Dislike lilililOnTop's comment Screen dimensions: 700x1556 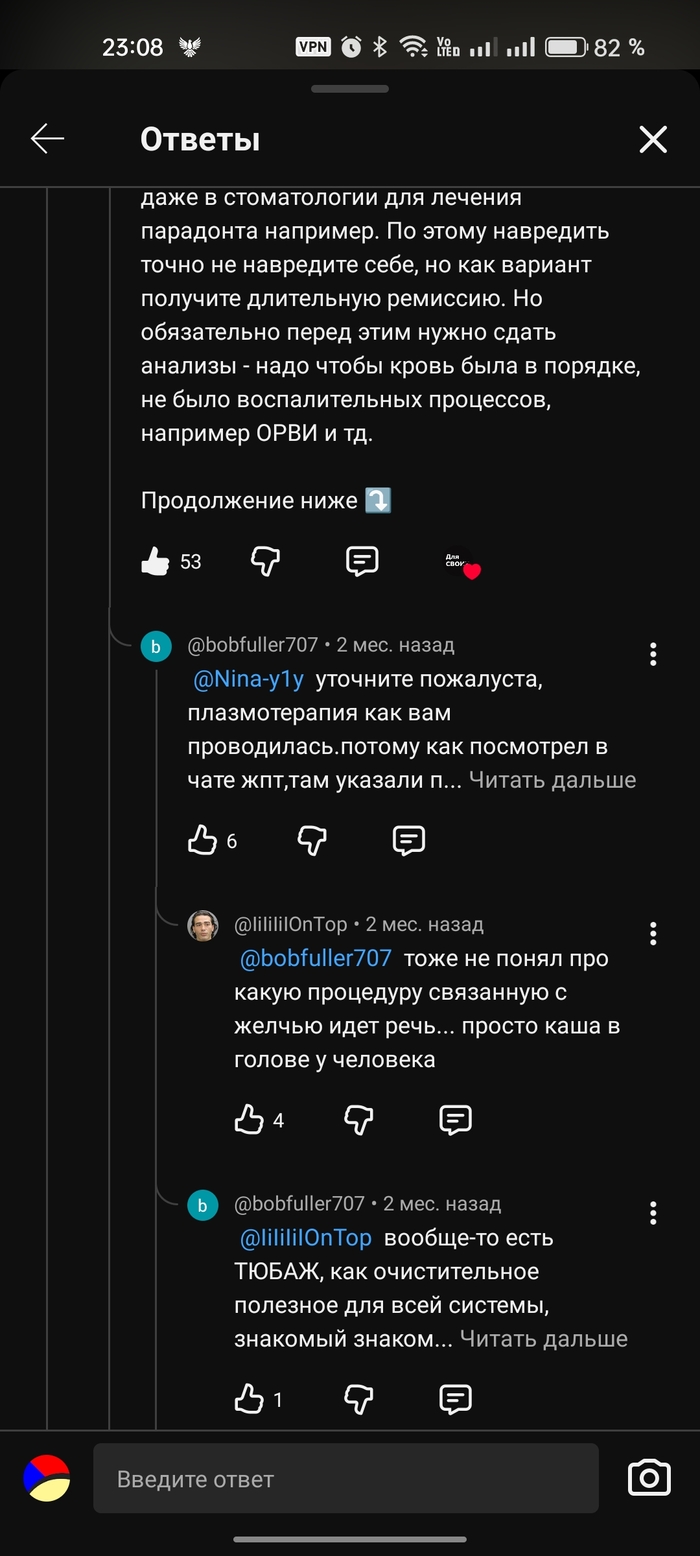(359, 1120)
